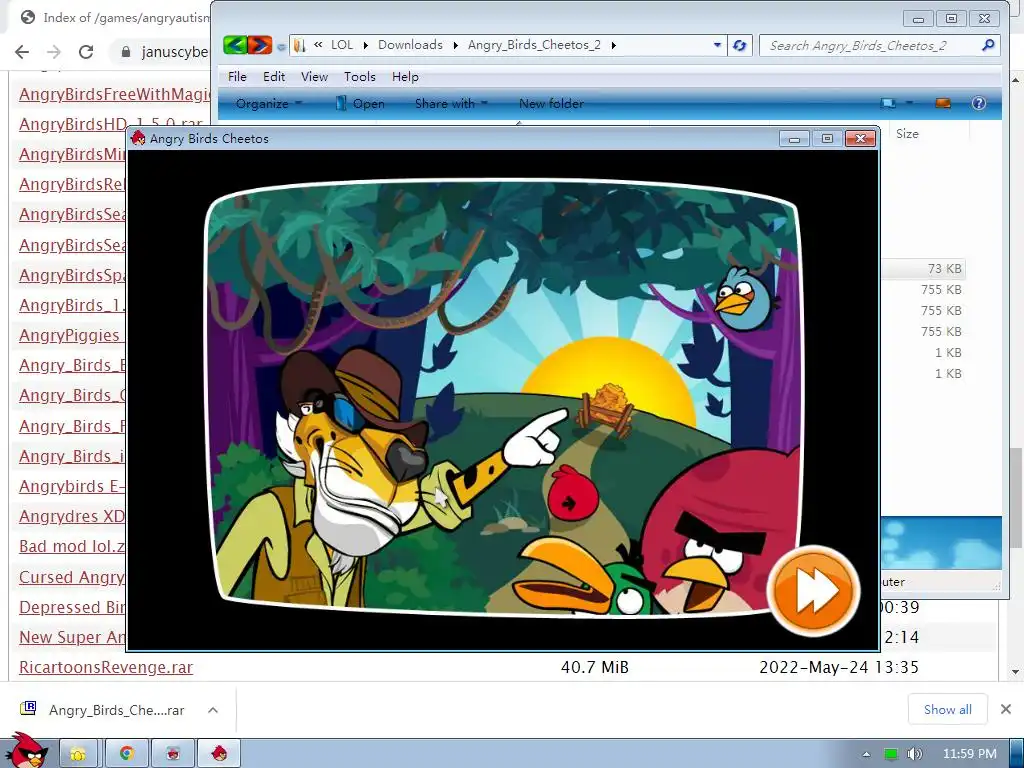Click the folder icon in Explorer address bar
The image size is (1024, 768).
300,45
